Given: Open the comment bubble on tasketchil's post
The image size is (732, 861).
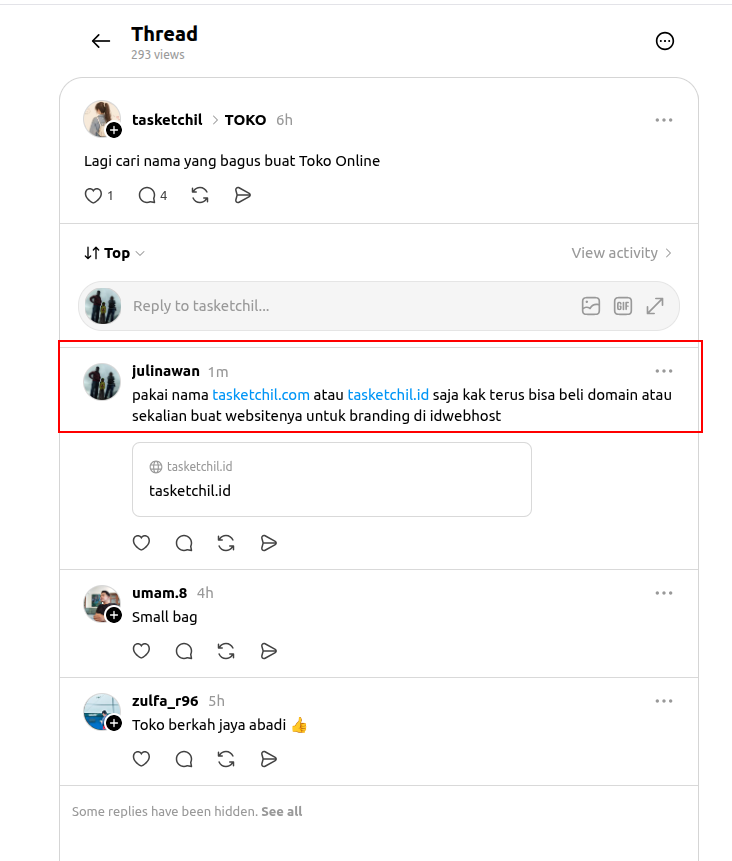Looking at the screenshot, I should point(147,195).
